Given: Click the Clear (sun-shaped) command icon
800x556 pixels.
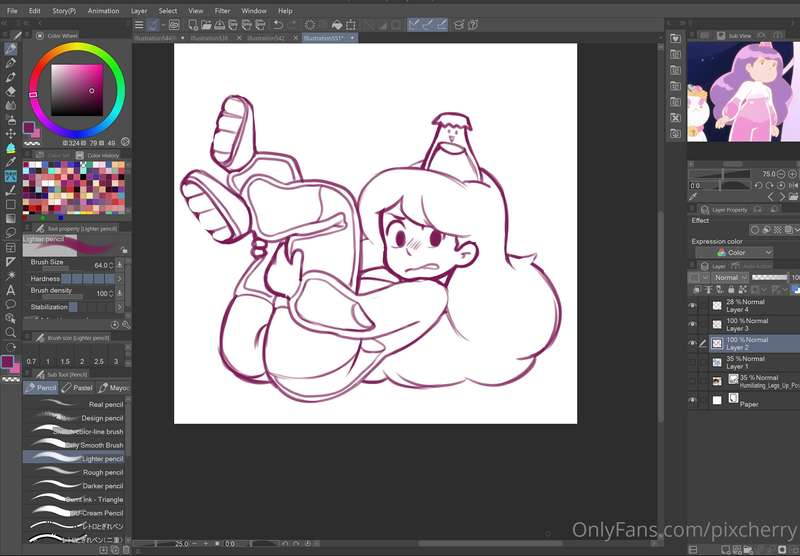Looking at the screenshot, I should coord(310,24).
